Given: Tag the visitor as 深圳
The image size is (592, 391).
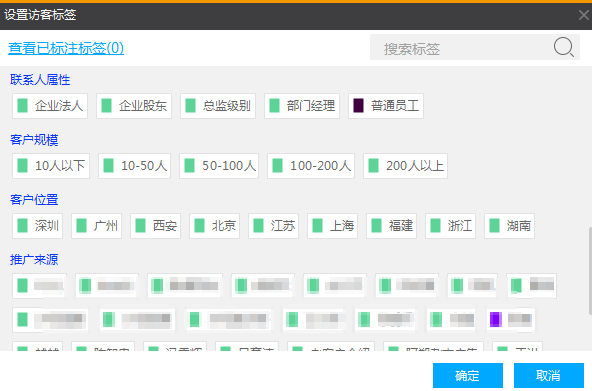Looking at the screenshot, I should point(37,226).
